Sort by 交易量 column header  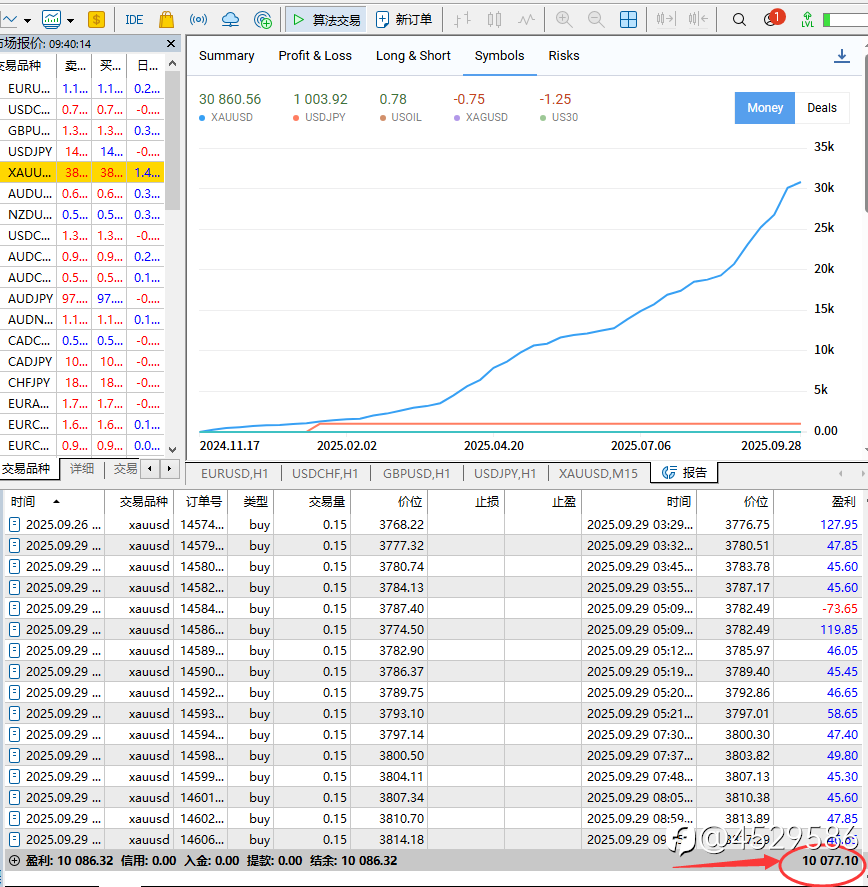pos(312,501)
